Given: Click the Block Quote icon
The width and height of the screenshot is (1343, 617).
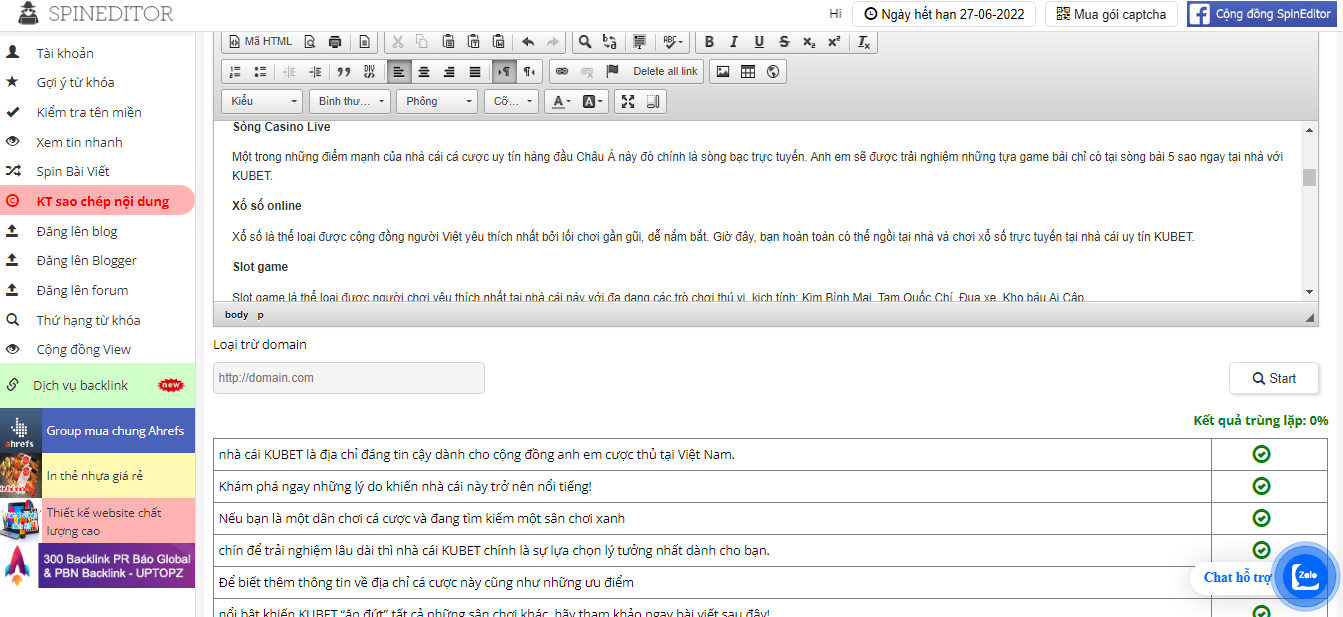Looking at the screenshot, I should [344, 72].
